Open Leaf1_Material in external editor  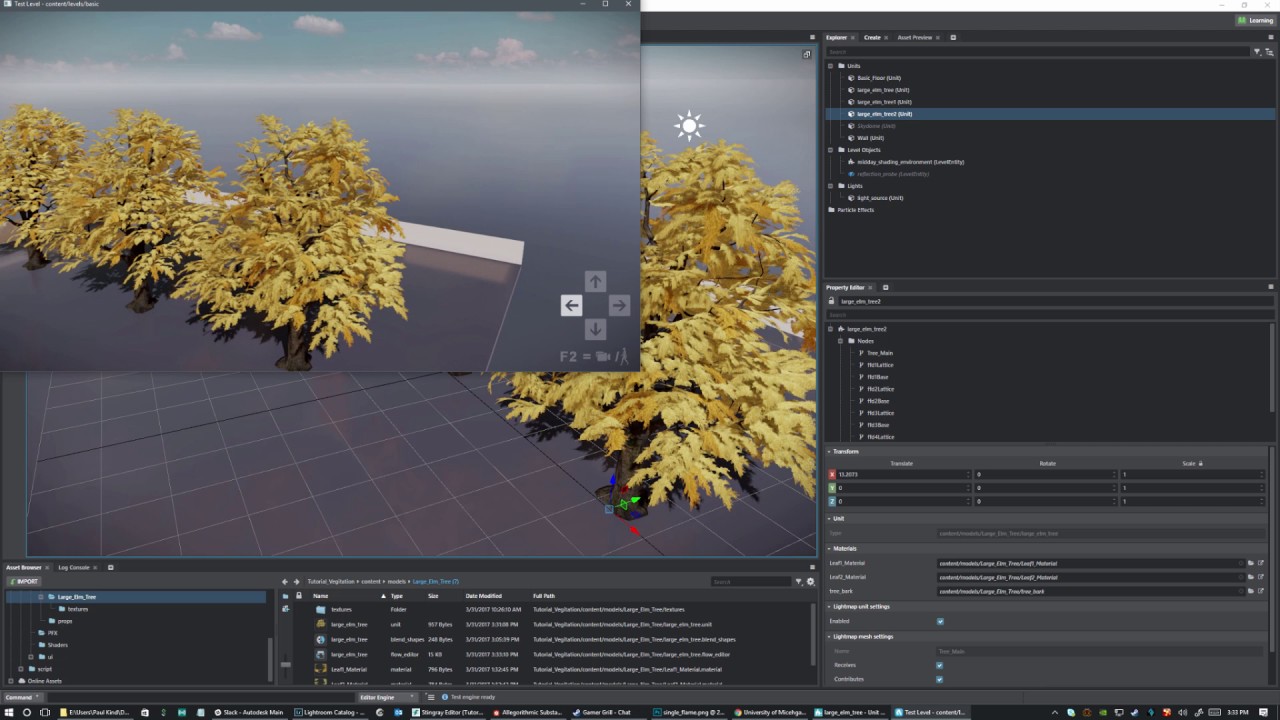click(1261, 563)
